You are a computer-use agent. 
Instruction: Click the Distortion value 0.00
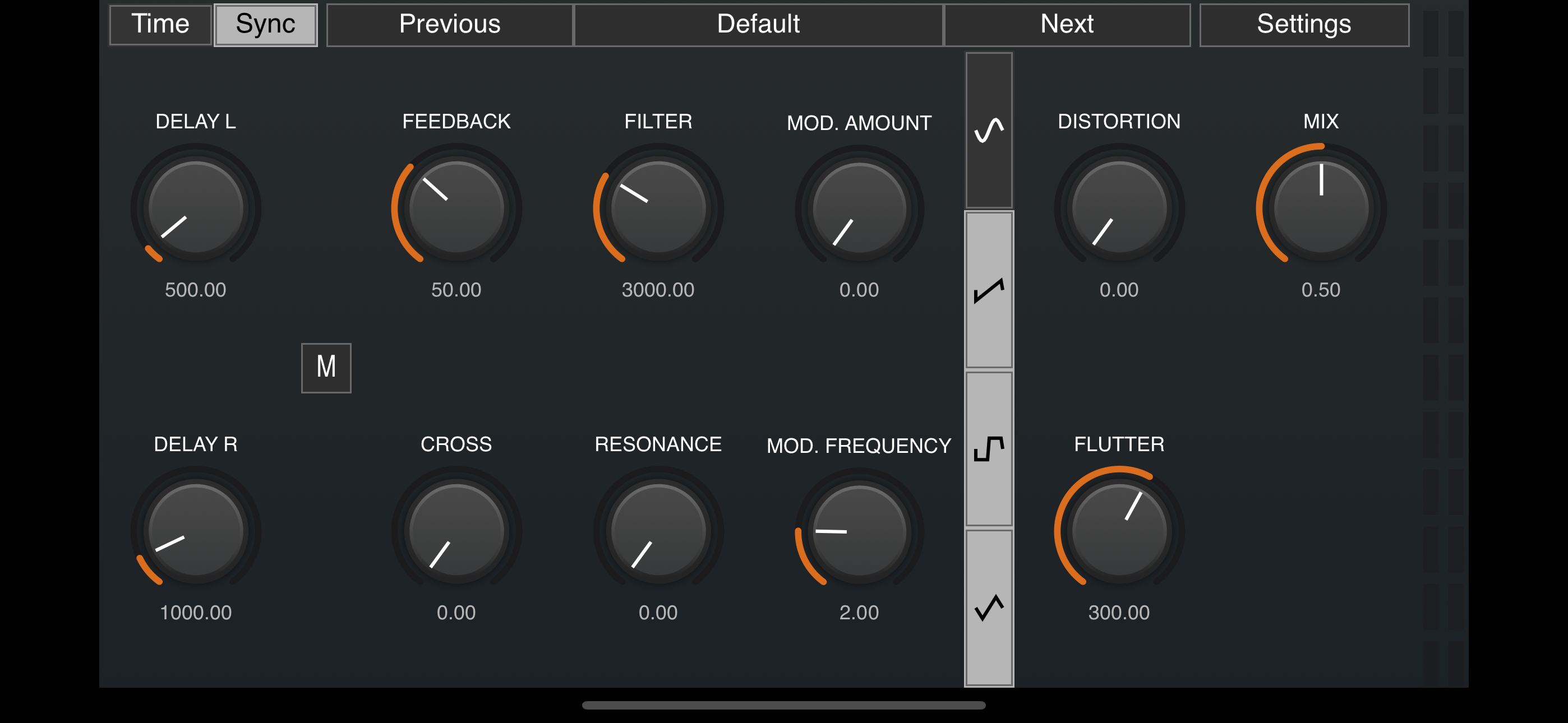click(1119, 290)
